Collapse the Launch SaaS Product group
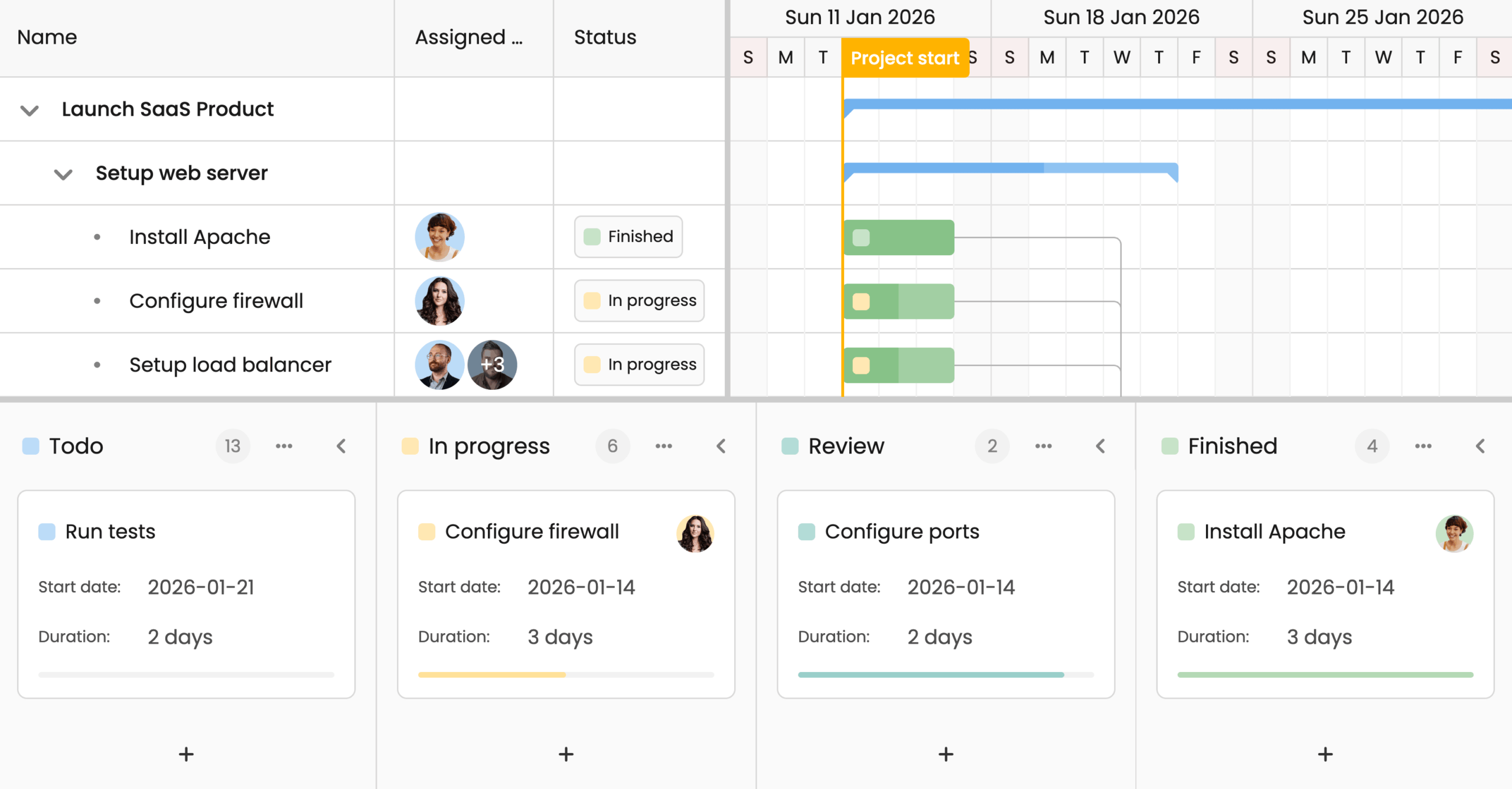The width and height of the screenshot is (1512, 789). (x=28, y=109)
